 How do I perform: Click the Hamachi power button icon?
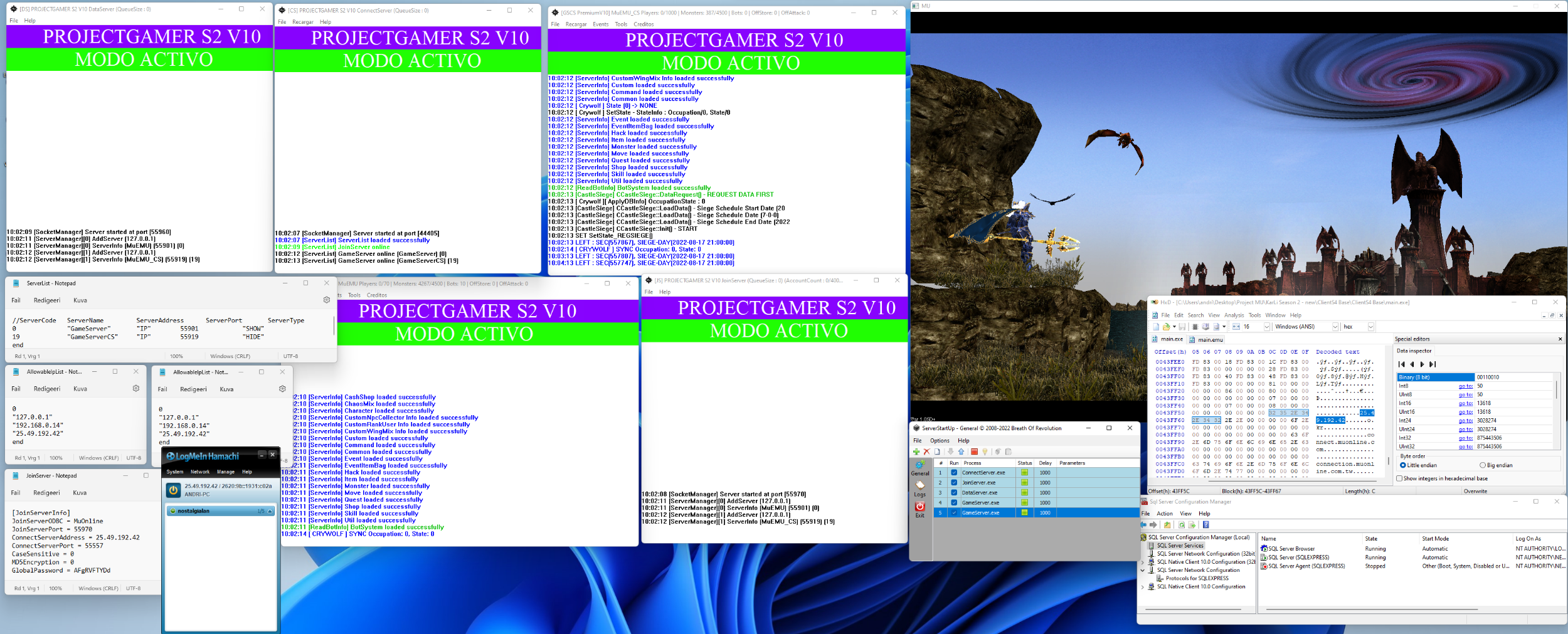click(x=174, y=490)
